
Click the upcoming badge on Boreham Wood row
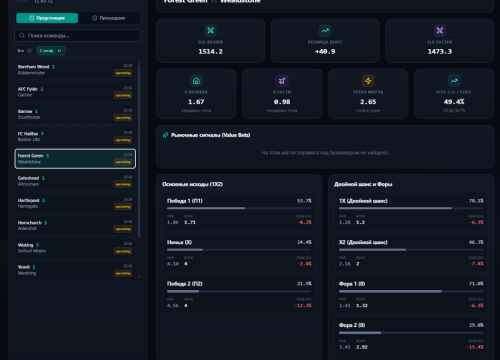[x=123, y=73]
